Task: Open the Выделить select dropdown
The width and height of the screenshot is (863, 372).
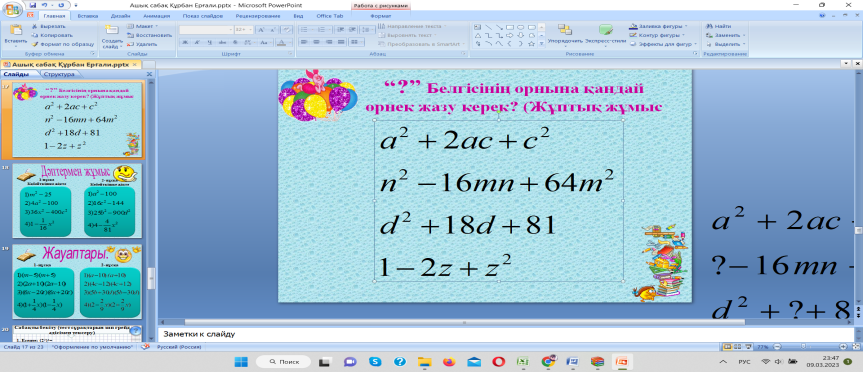Action: tap(725, 43)
